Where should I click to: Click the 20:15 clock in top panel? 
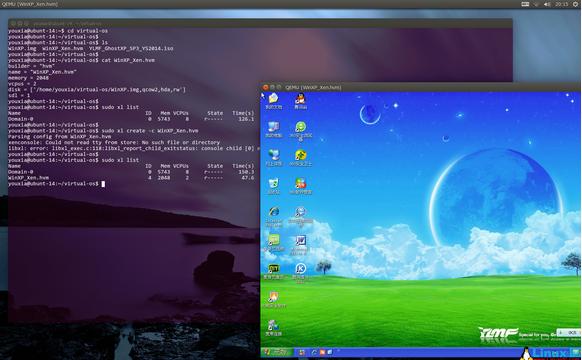click(562, 4)
